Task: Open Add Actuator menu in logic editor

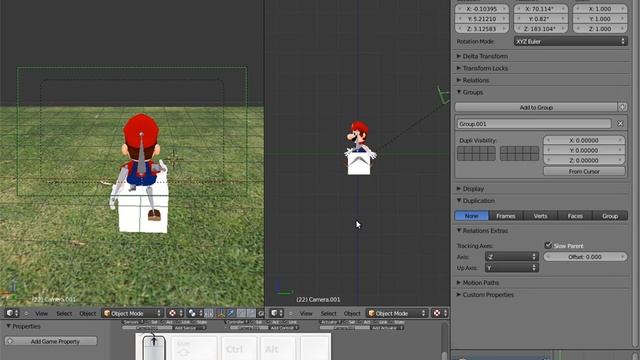Action: [x=387, y=328]
